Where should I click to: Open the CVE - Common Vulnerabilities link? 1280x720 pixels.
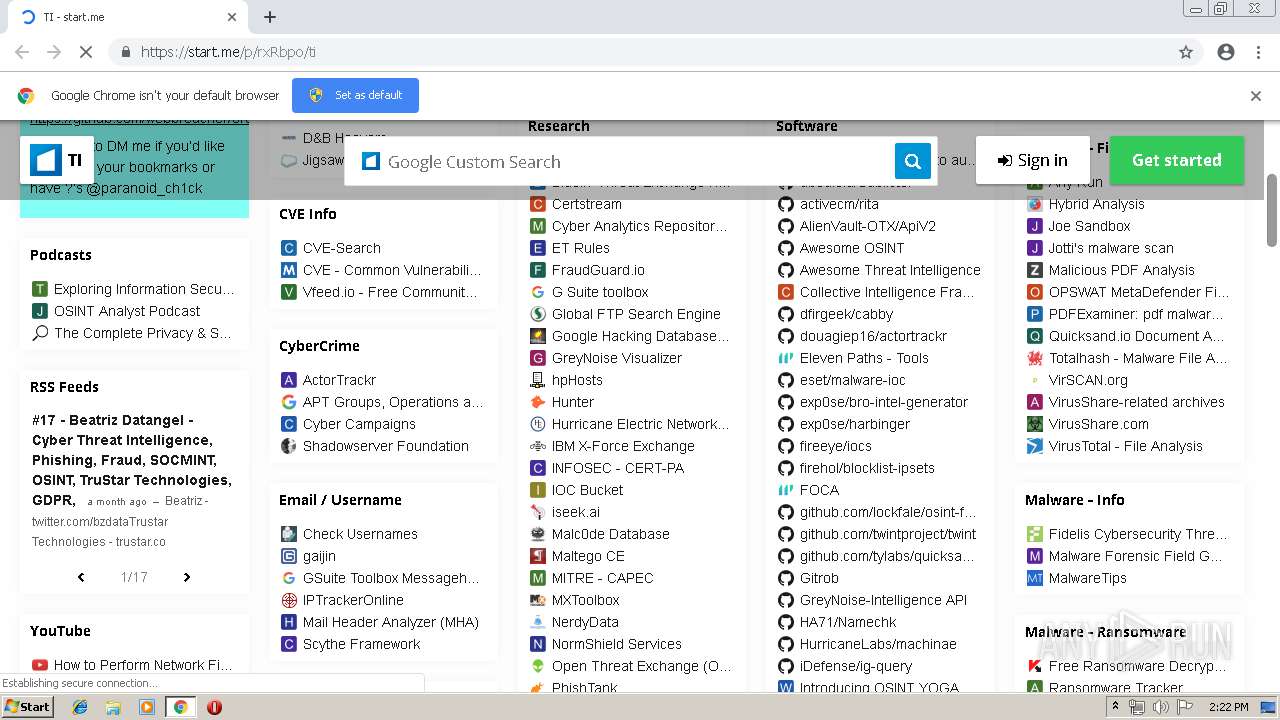[392, 270]
